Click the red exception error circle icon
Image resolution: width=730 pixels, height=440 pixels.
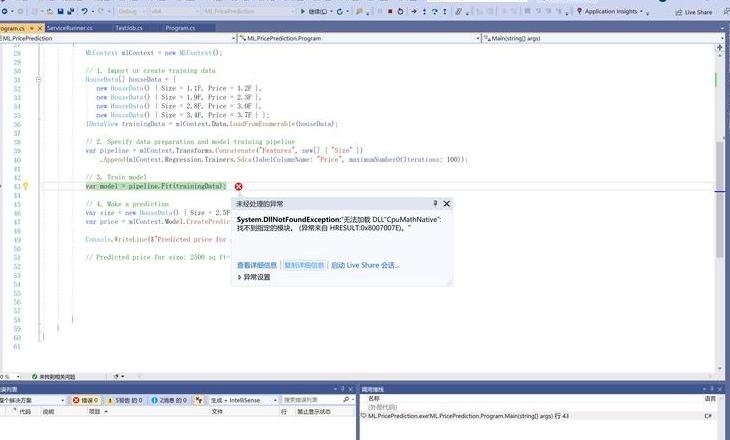click(238, 186)
